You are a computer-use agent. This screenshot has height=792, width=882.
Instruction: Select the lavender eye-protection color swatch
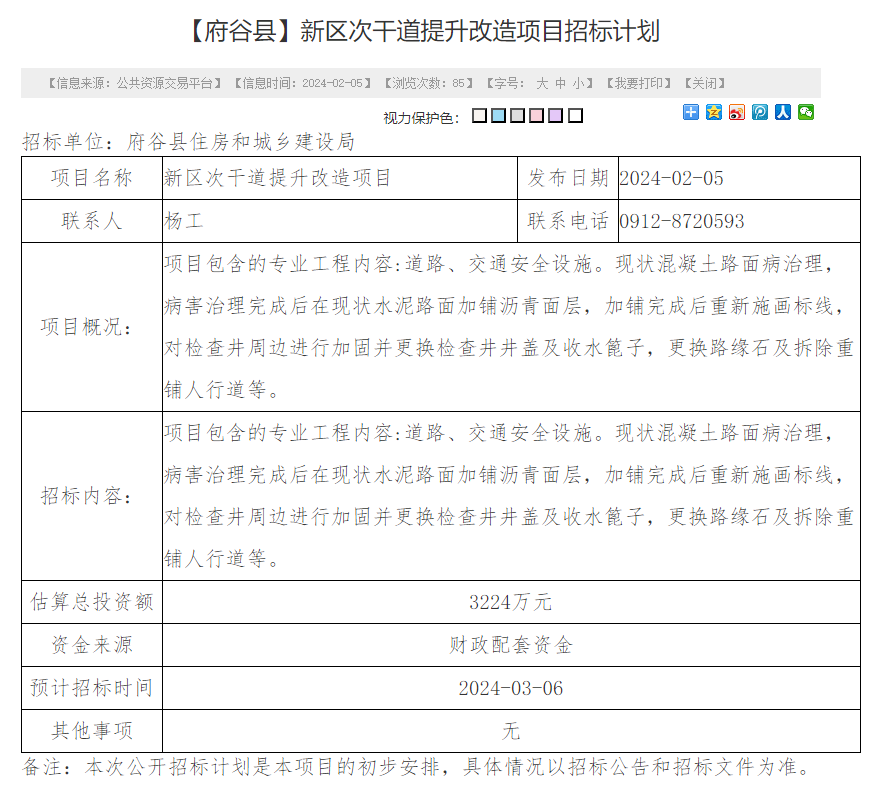pyautogui.click(x=556, y=116)
